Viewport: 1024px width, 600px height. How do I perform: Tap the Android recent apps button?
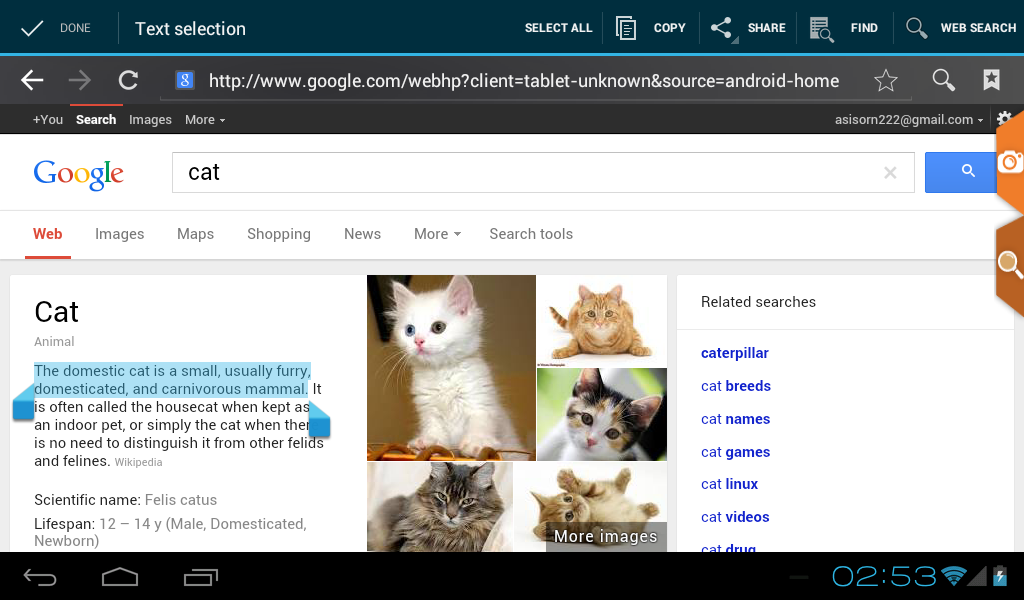click(x=200, y=576)
